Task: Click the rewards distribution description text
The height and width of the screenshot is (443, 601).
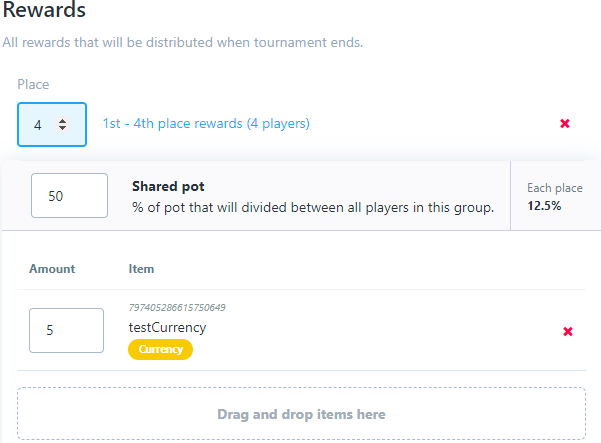Action: pyautogui.click(x=182, y=43)
